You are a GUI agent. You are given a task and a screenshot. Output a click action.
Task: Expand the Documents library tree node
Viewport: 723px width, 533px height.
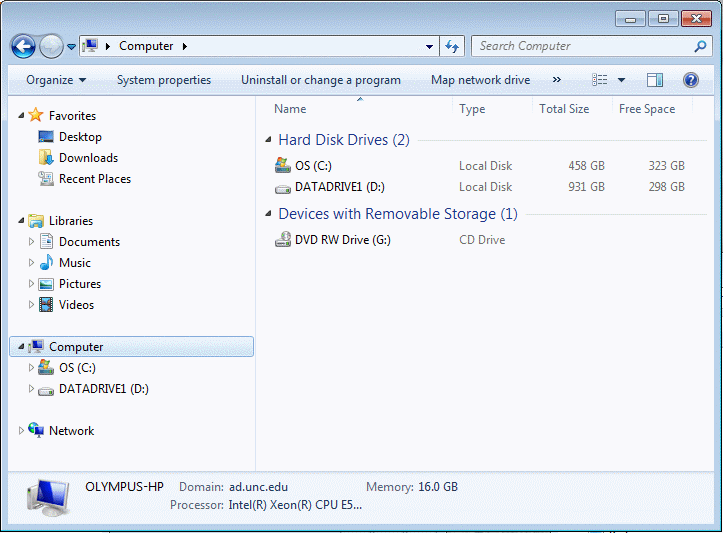[32, 242]
